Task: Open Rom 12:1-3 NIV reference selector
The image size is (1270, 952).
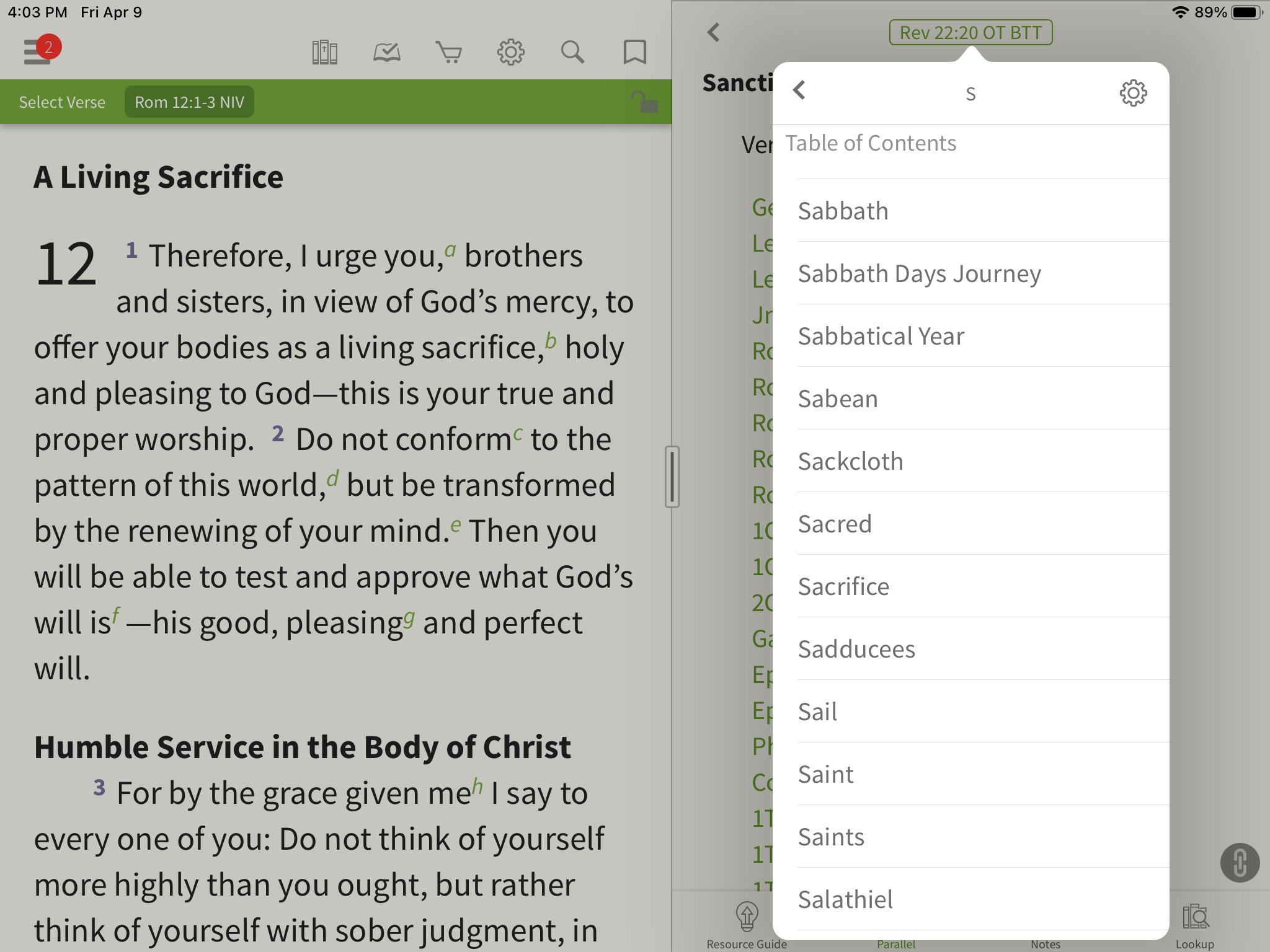Action: 189,102
